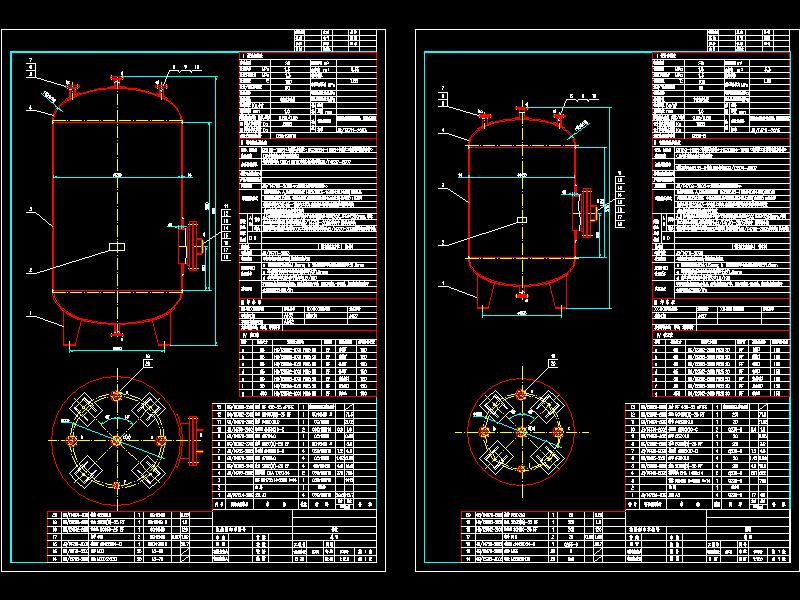The width and height of the screenshot is (800, 600).
Task: Select the center nozzle in left plan view
Action: [116, 440]
